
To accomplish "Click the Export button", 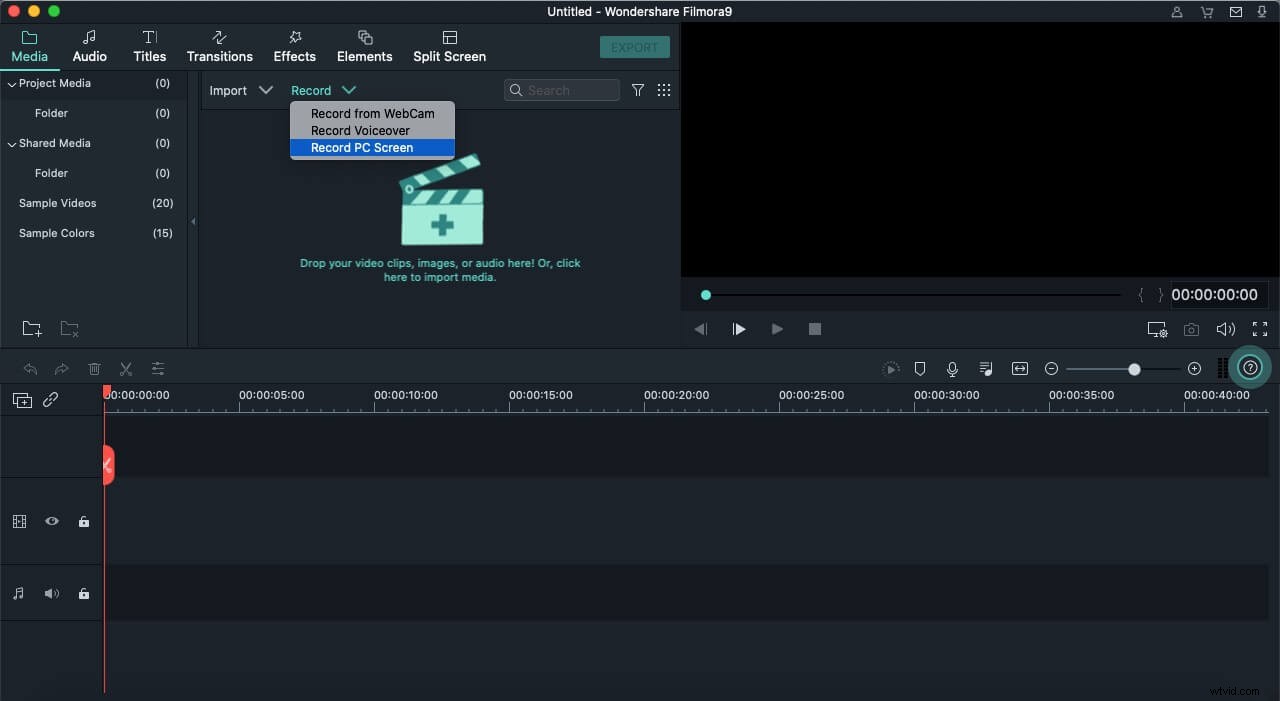I will (x=634, y=47).
